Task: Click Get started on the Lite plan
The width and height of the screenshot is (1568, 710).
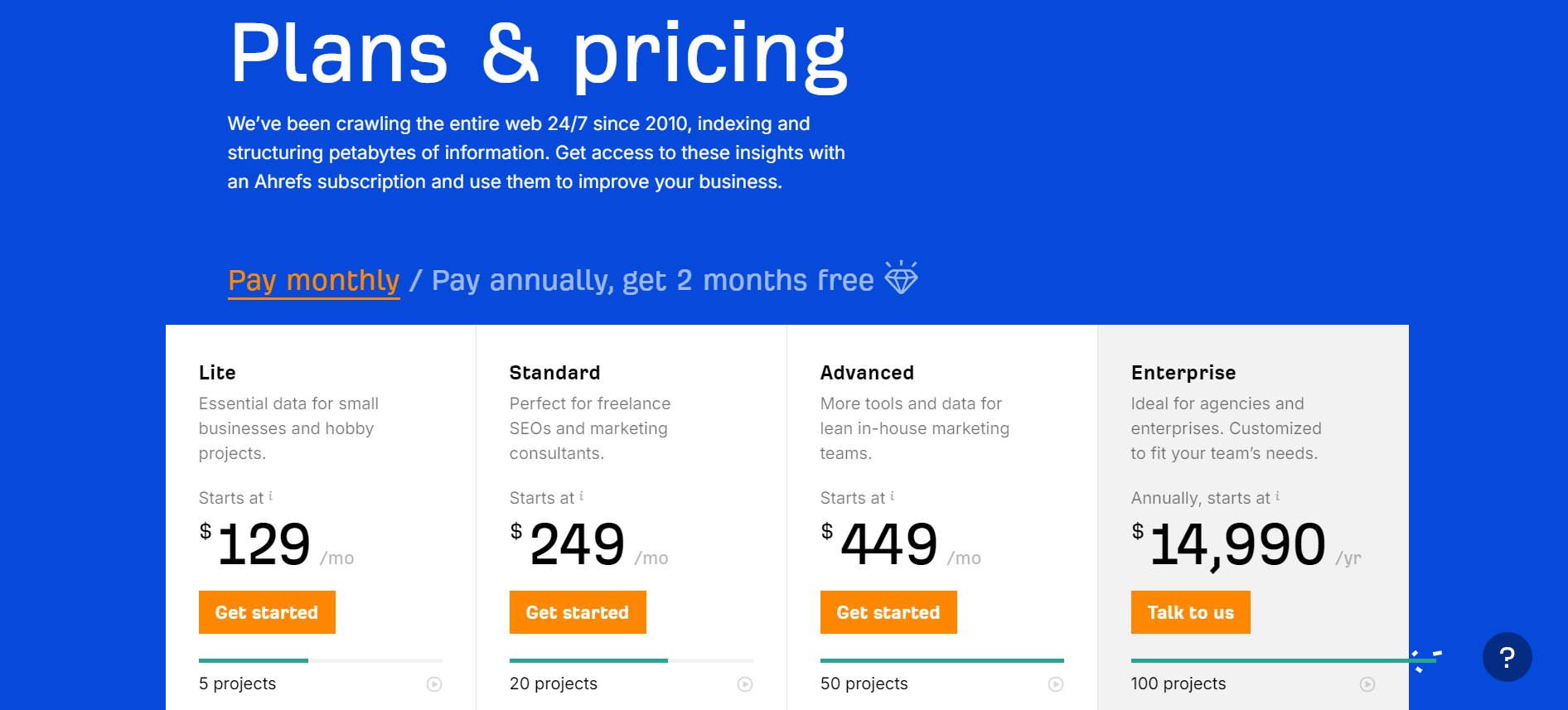Action: tap(267, 612)
